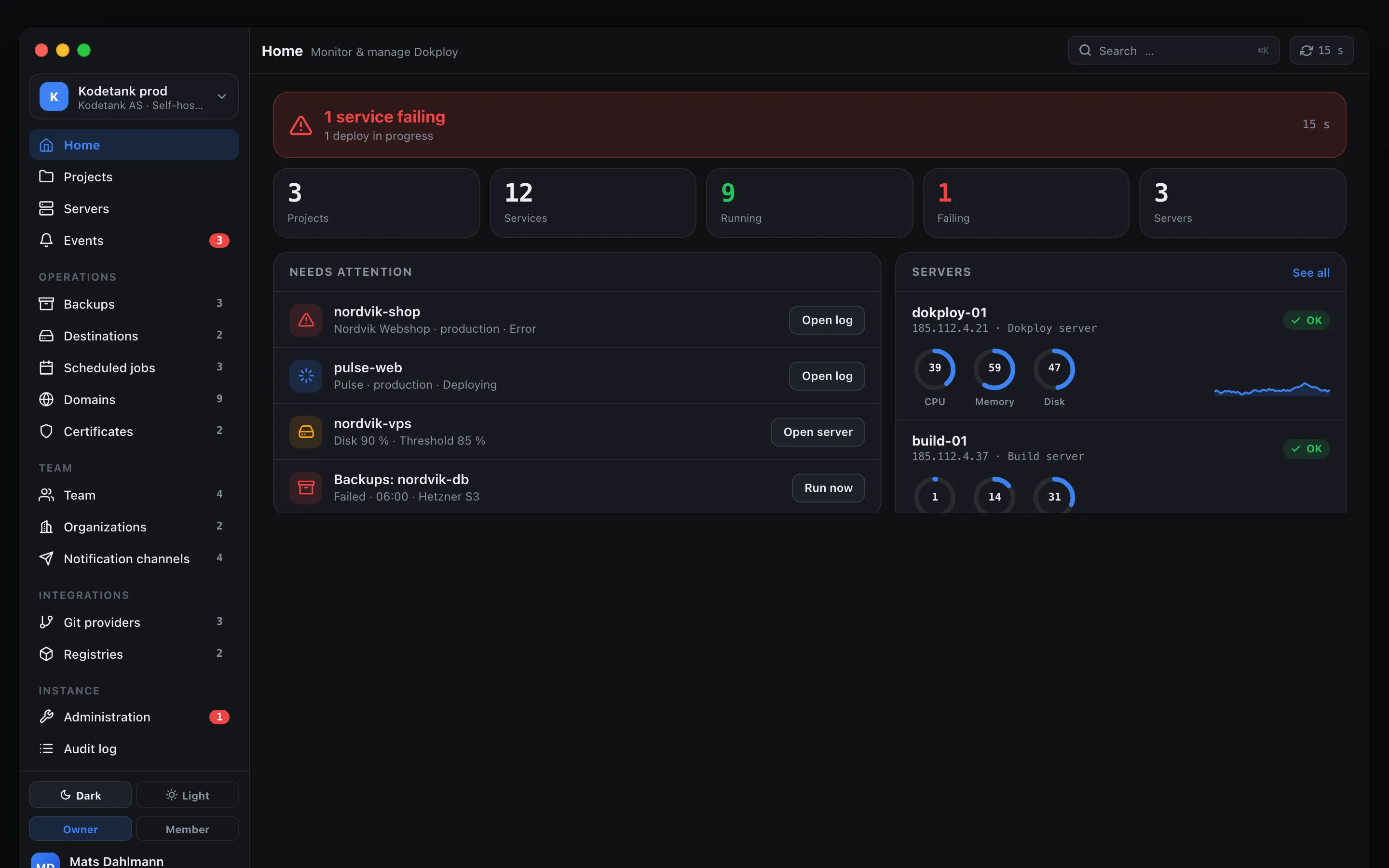Screen dimensions: 1389x868
Task: Open log for pulse-web
Action: tap(827, 376)
